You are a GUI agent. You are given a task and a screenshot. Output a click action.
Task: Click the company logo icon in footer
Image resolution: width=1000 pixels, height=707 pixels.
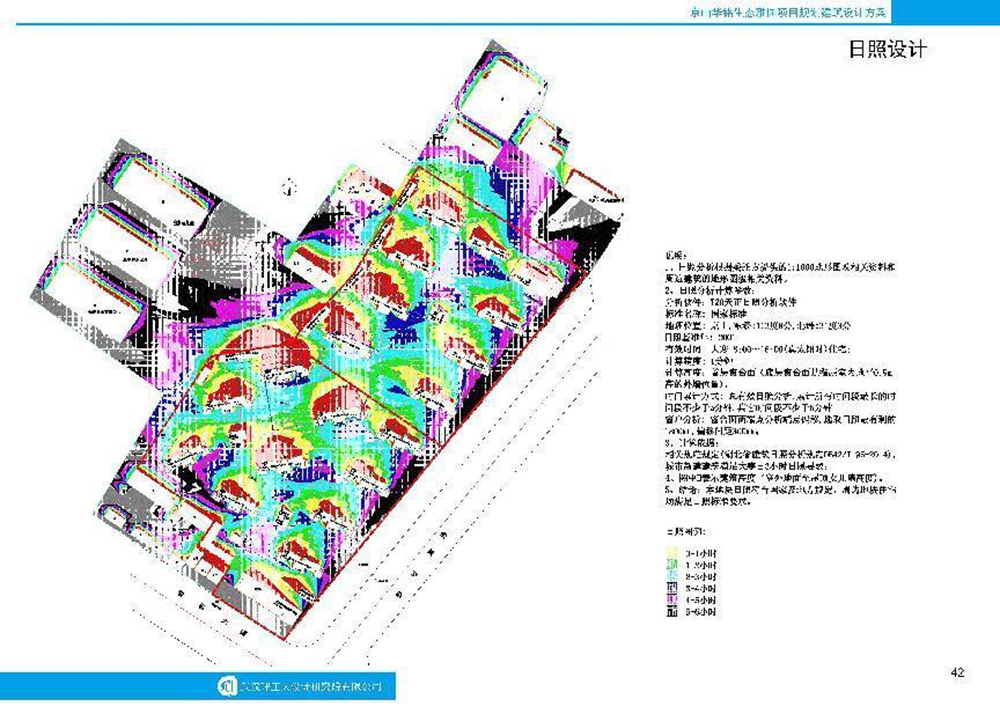pyautogui.click(x=225, y=688)
